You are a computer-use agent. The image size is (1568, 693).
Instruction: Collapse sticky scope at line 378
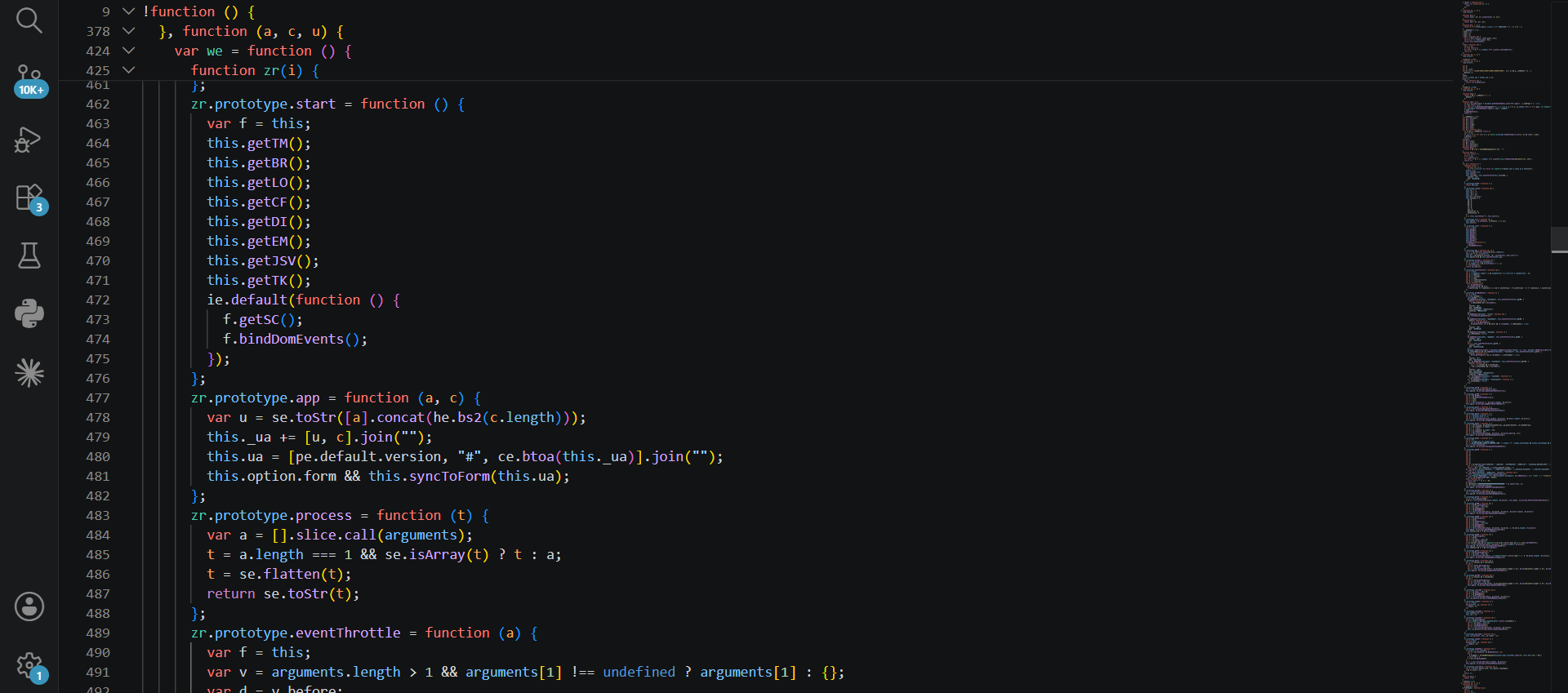[x=128, y=31]
